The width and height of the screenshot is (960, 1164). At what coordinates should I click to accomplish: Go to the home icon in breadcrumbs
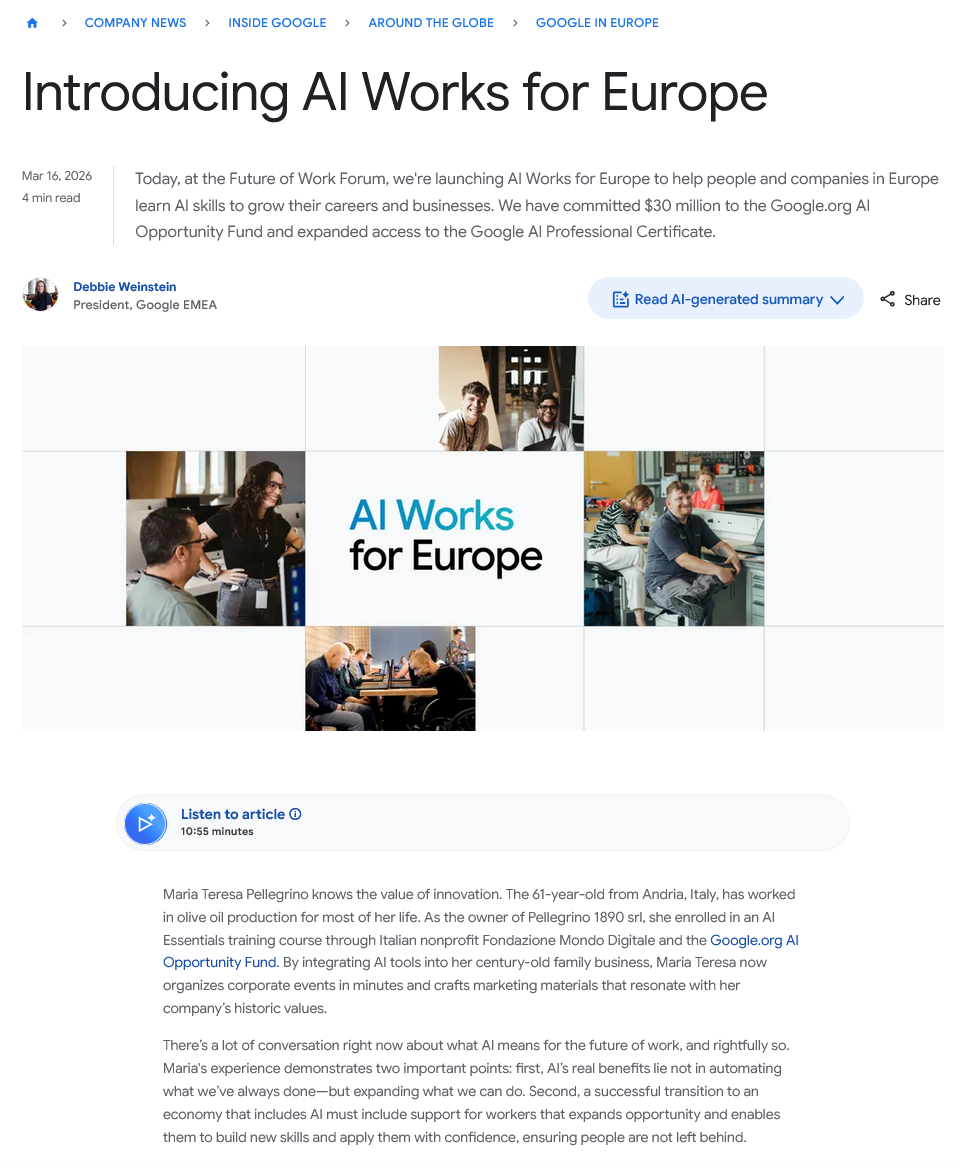click(x=32, y=23)
